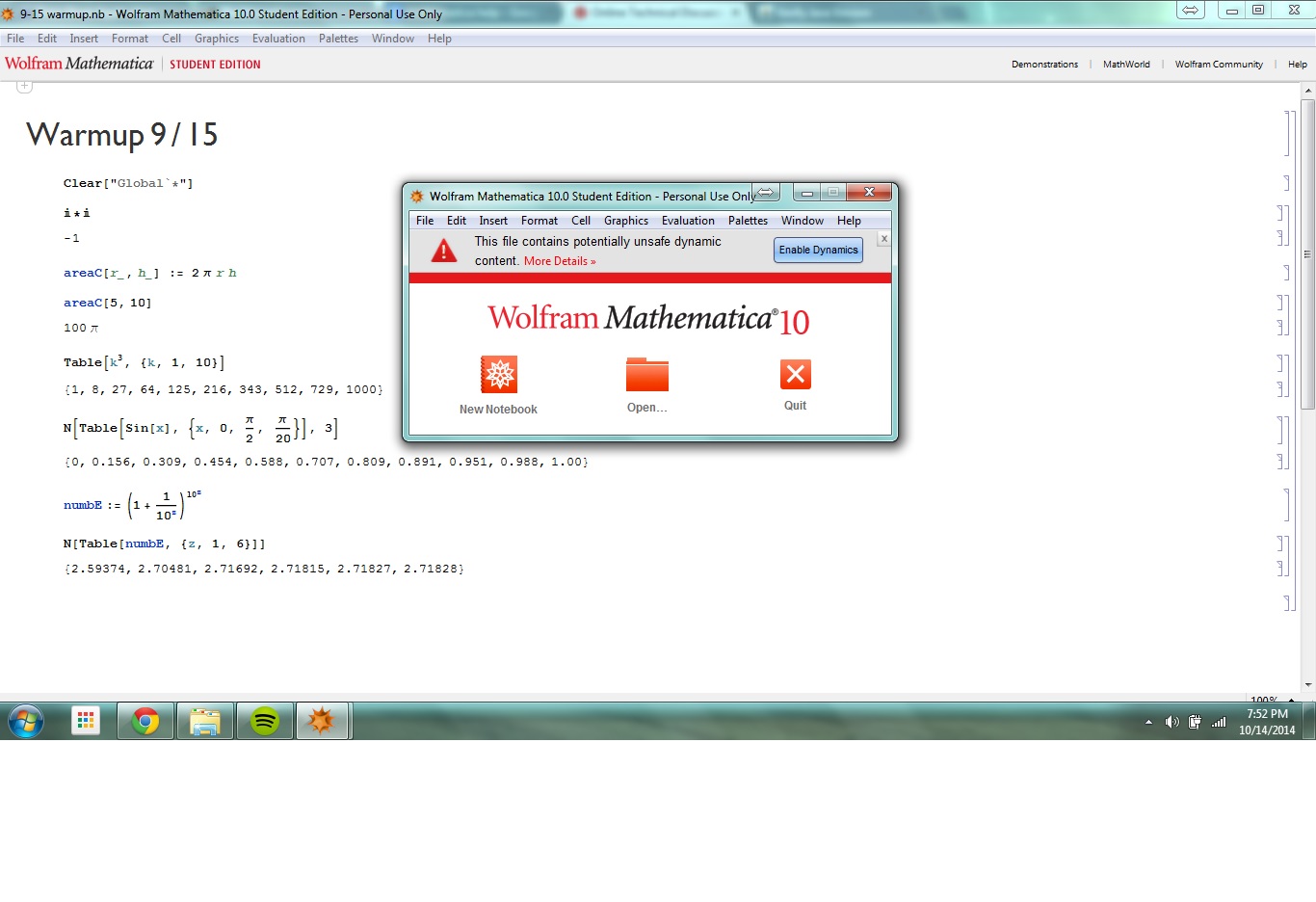This screenshot has height=902, width=1316.
Task: Click Enable Dynamics button
Action: coord(818,251)
